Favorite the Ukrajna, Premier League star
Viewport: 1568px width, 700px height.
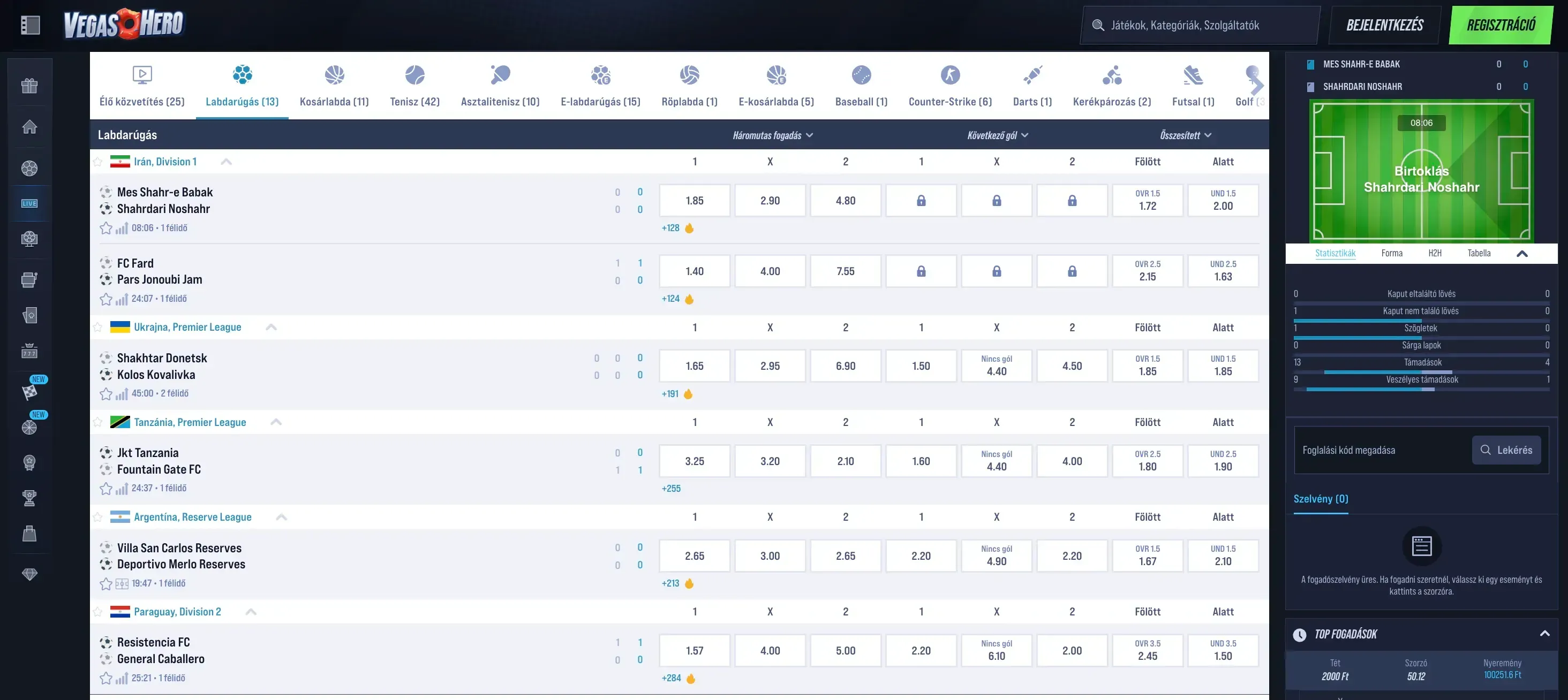click(97, 327)
